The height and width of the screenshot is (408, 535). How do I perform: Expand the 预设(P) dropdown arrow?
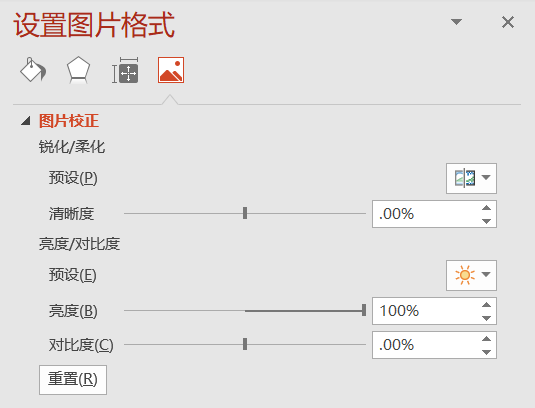tap(486, 177)
